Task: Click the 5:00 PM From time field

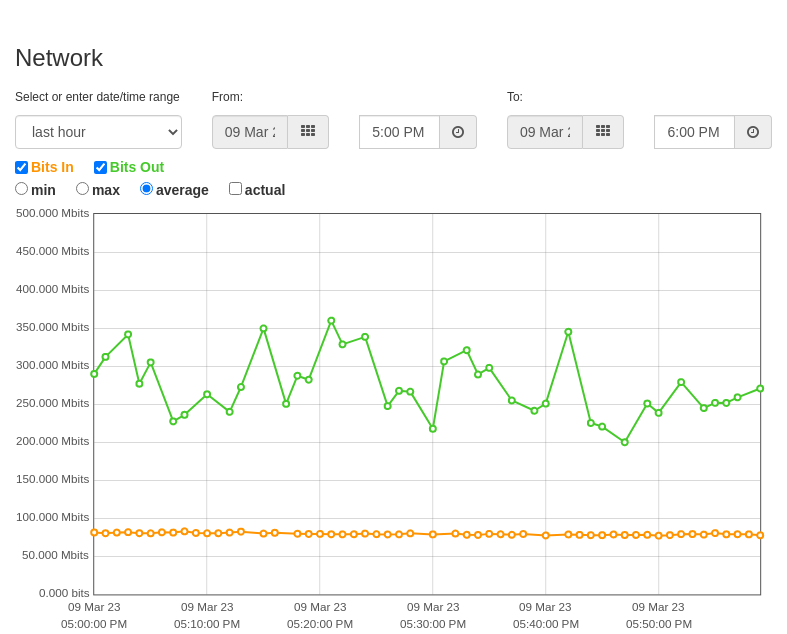Action: [x=400, y=132]
